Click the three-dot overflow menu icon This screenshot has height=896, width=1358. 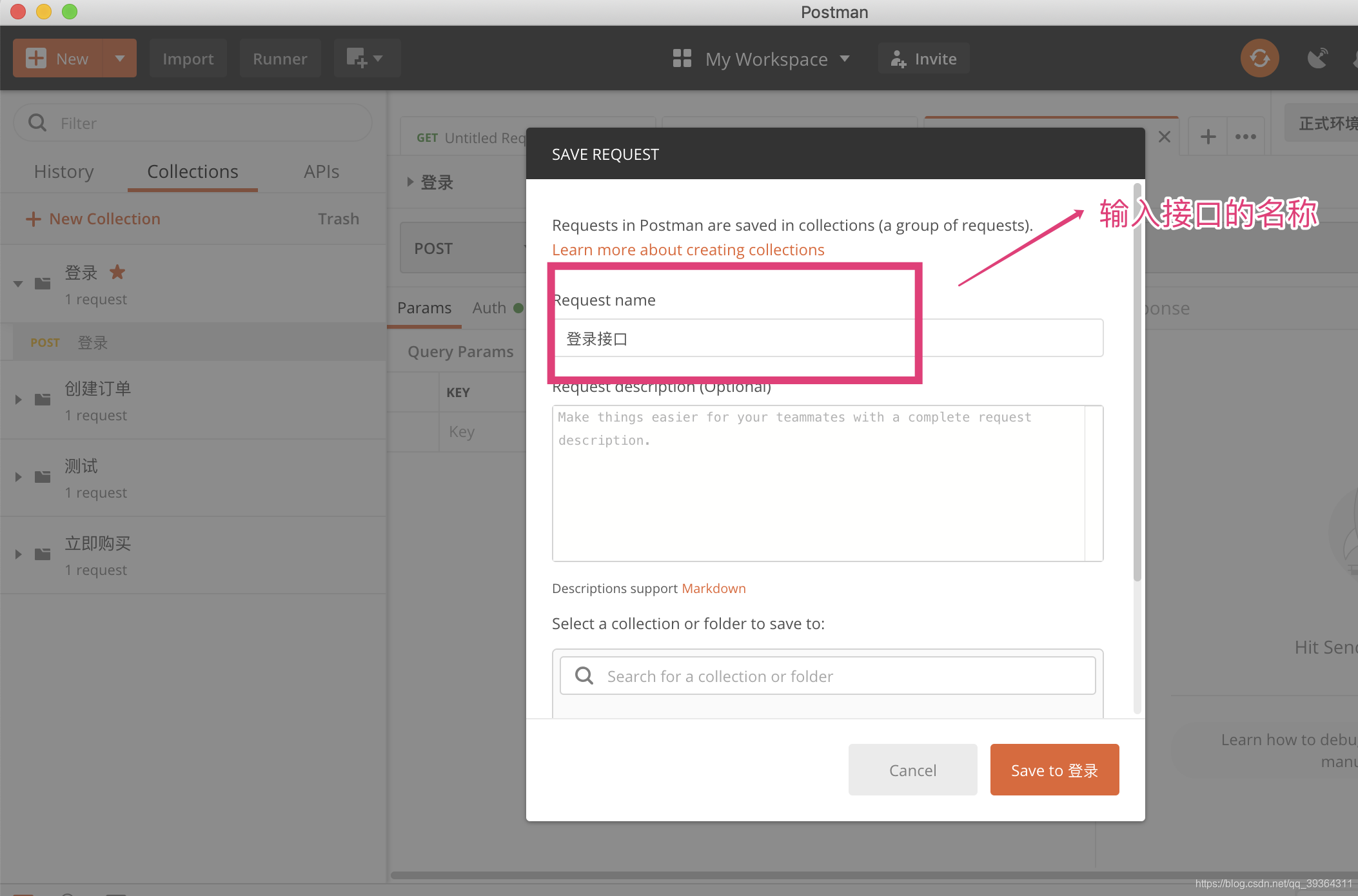(x=1246, y=136)
